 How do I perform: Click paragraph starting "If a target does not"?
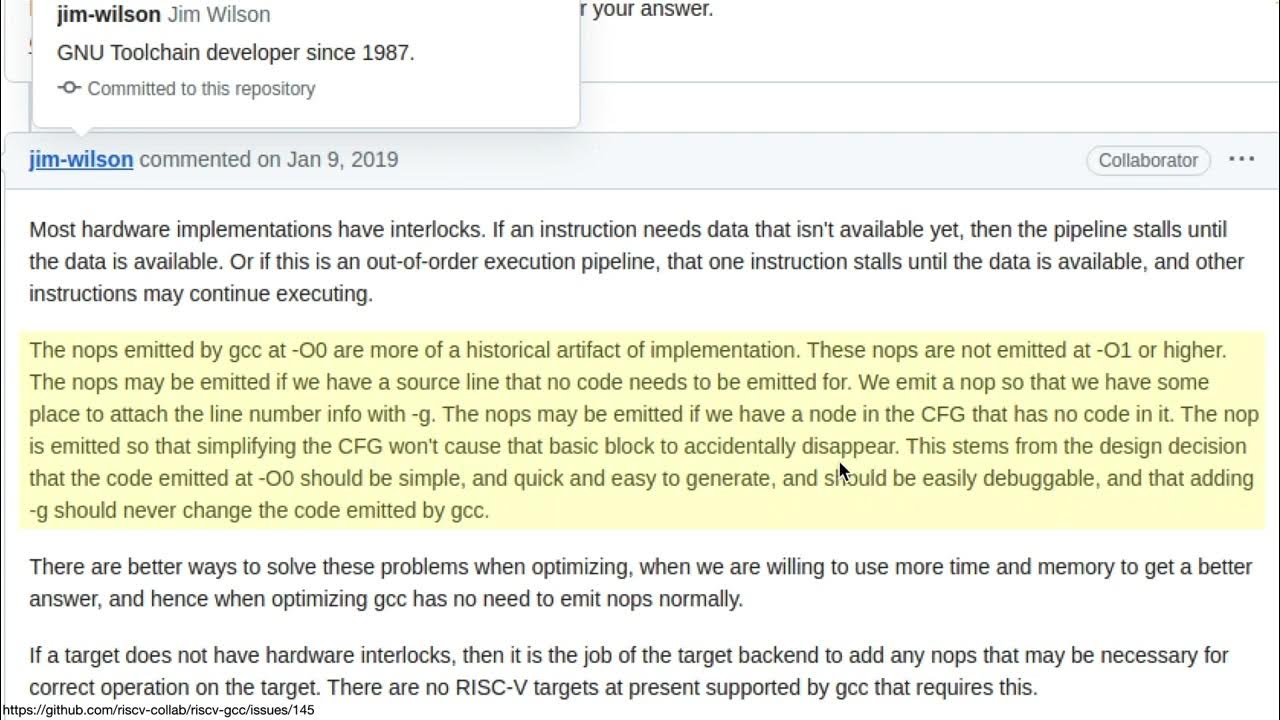628,672
